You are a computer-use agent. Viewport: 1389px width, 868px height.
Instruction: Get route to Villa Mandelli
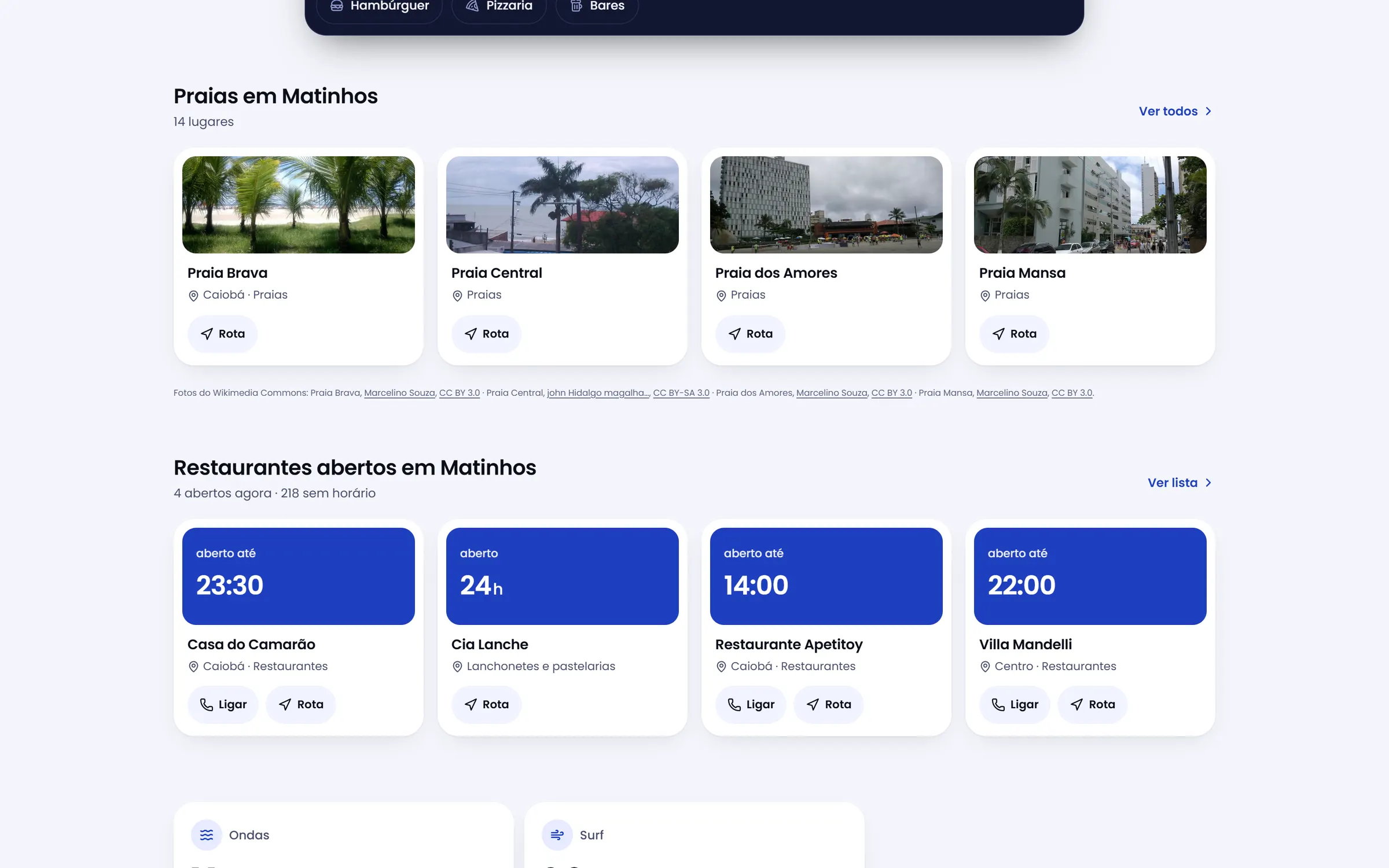pos(1093,704)
